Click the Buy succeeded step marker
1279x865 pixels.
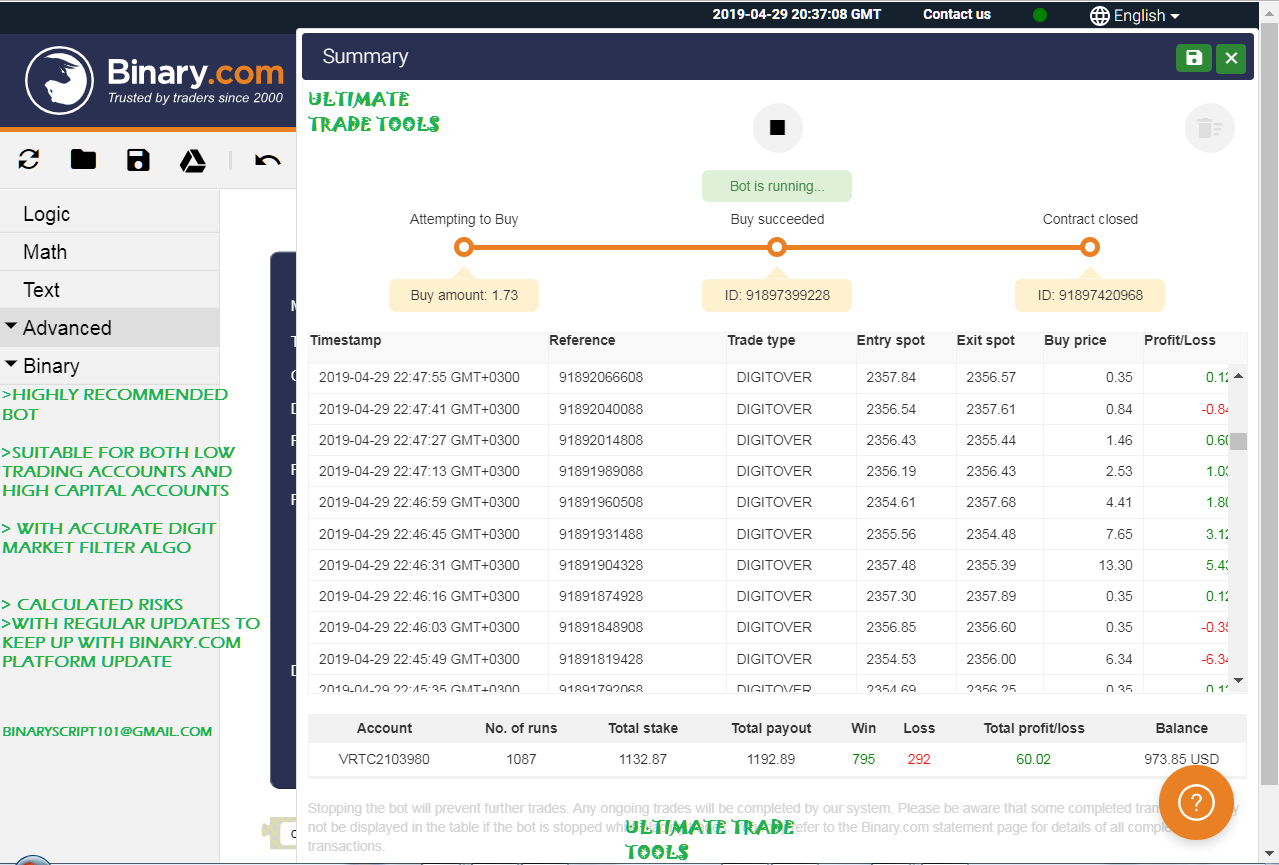[x=777, y=247]
